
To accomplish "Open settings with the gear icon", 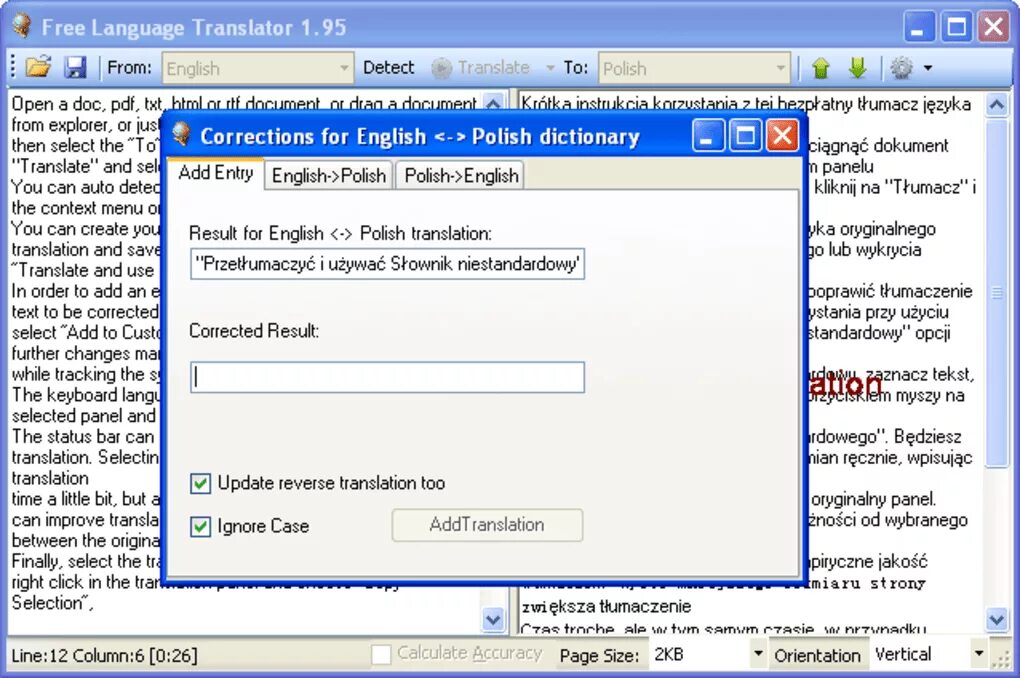I will coord(902,68).
